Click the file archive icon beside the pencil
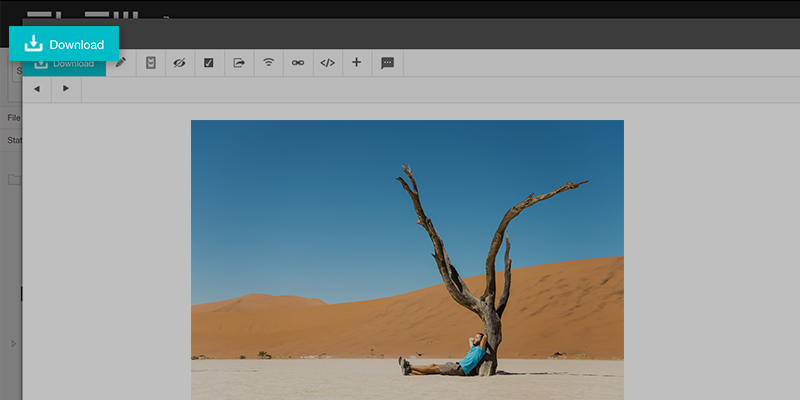 tap(151, 63)
